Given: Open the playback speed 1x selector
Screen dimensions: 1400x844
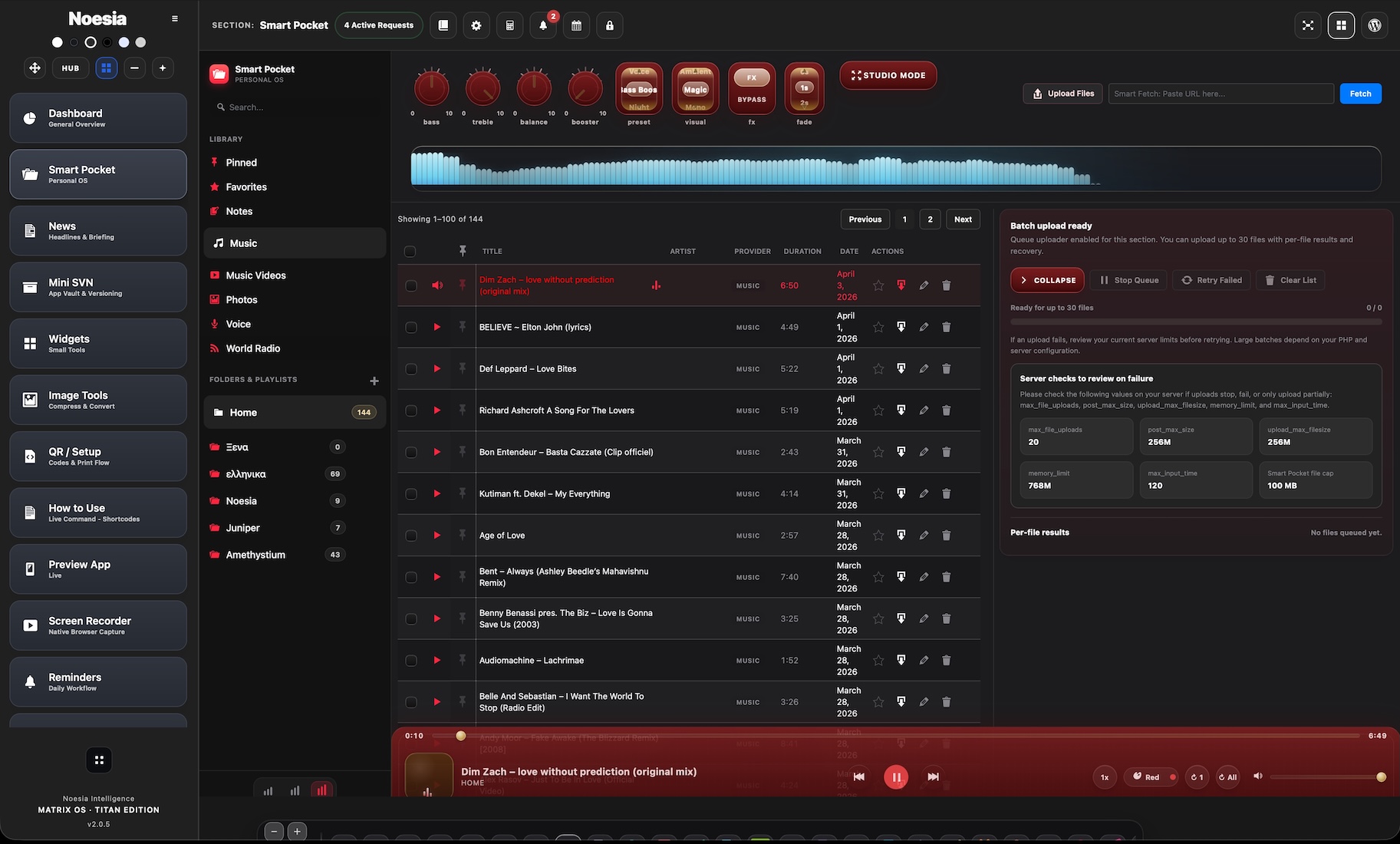Looking at the screenshot, I should tap(1105, 777).
